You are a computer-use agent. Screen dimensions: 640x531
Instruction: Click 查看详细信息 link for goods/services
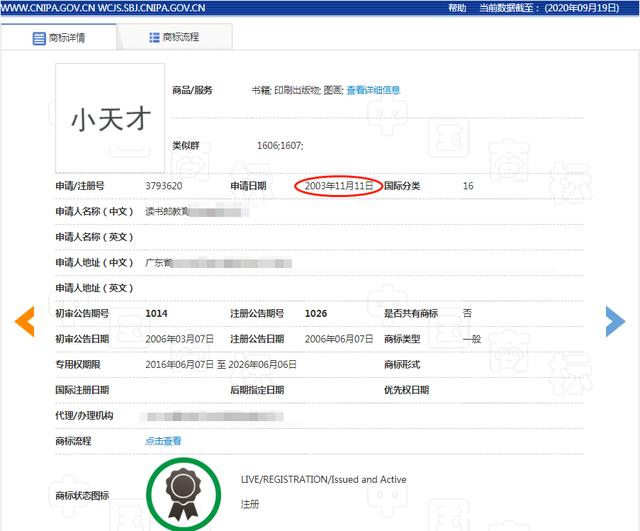point(373,90)
